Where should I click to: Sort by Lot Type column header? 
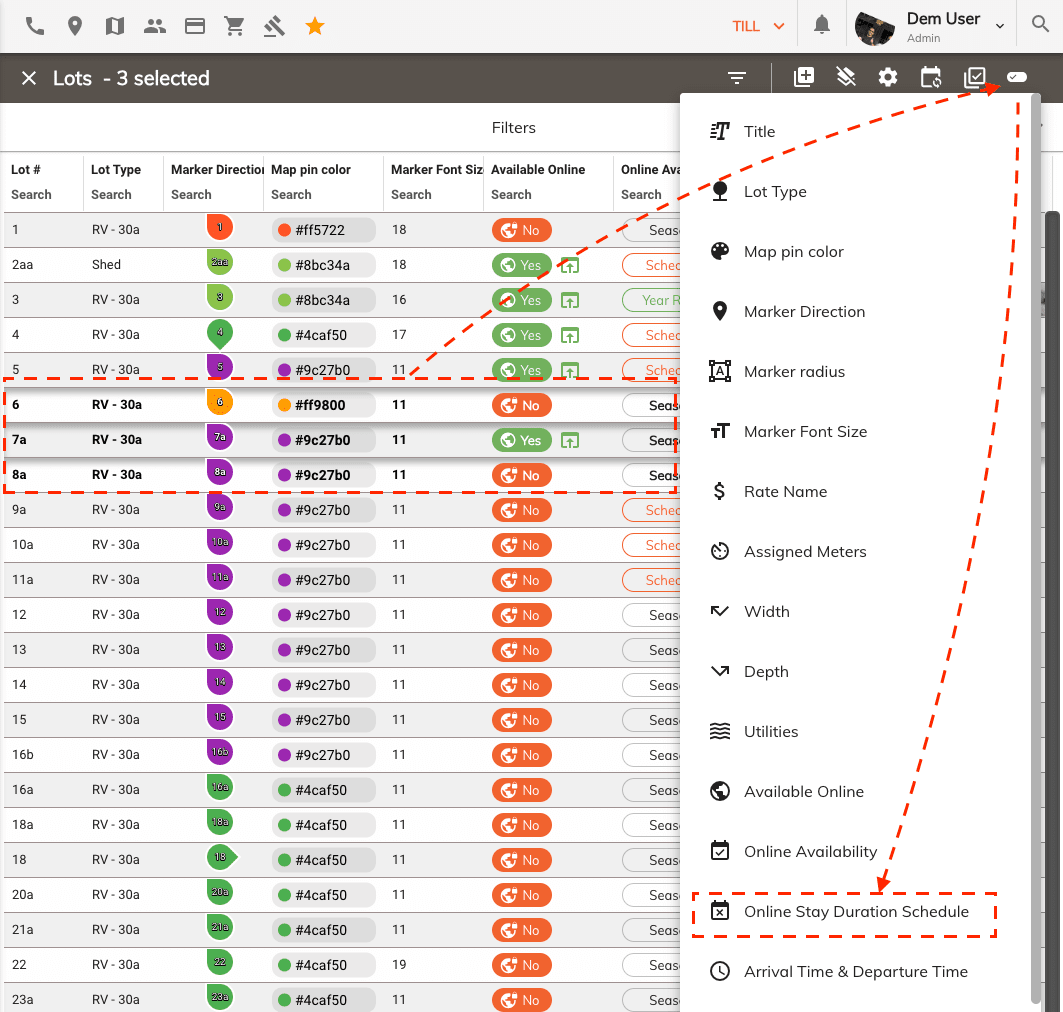116,169
